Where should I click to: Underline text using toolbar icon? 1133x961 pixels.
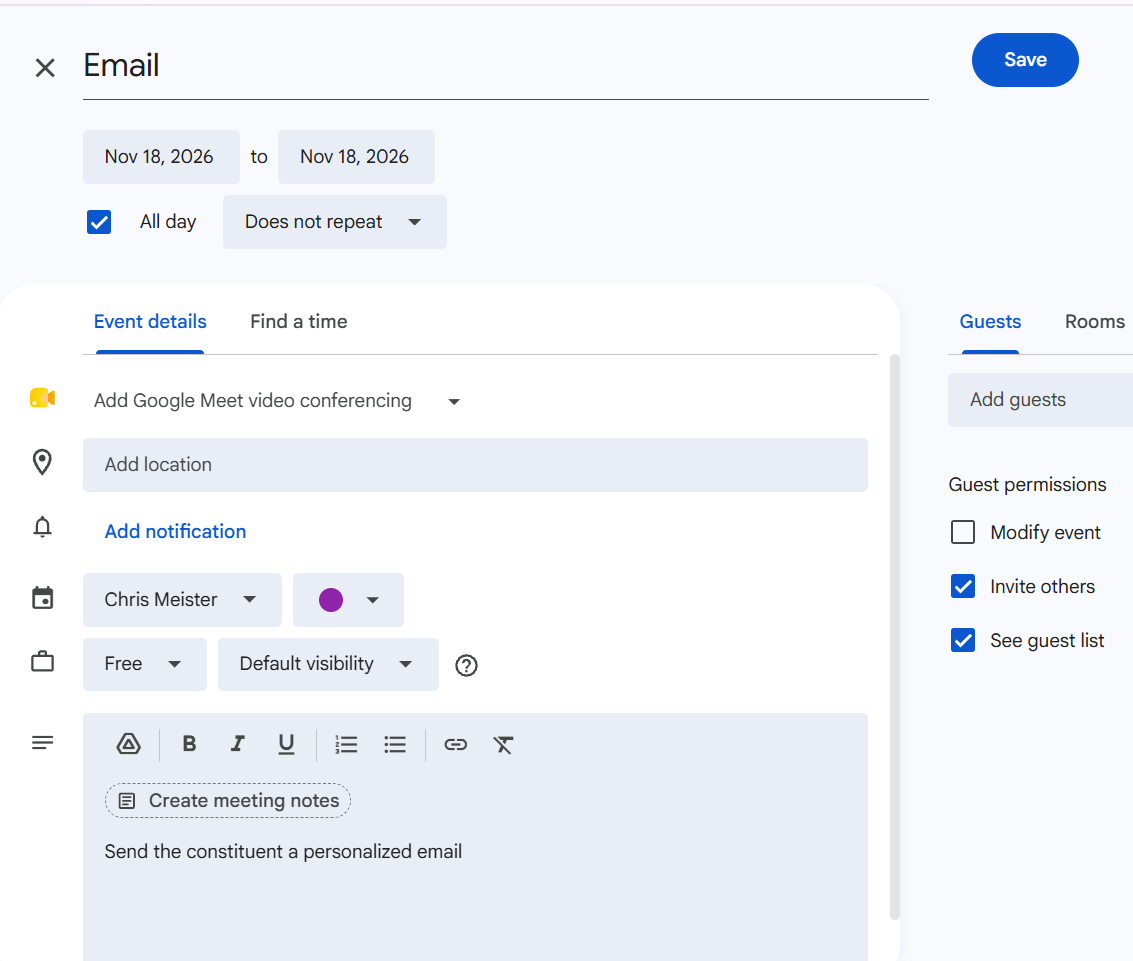pos(286,744)
